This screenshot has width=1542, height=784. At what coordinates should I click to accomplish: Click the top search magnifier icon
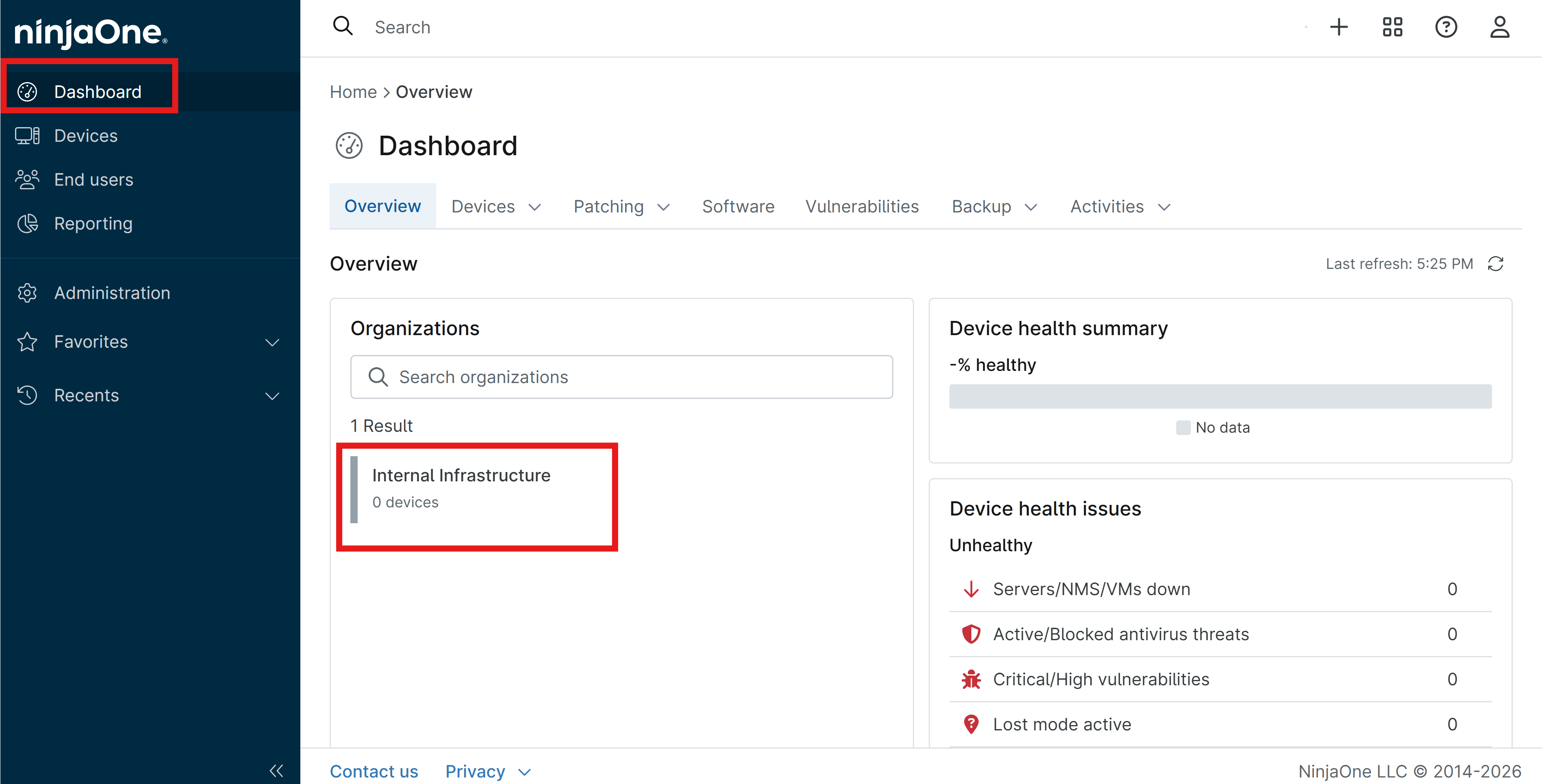pos(343,26)
